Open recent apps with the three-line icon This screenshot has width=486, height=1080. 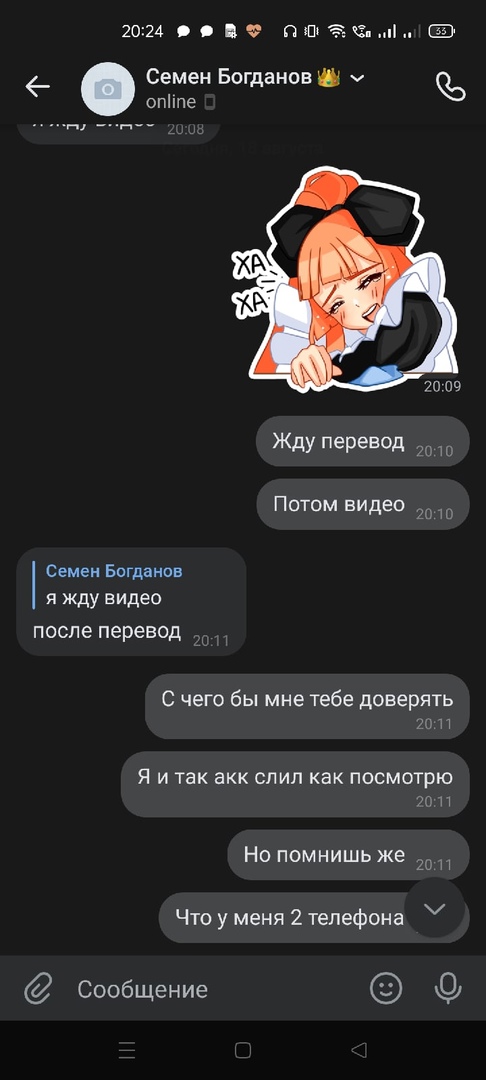click(x=127, y=1050)
